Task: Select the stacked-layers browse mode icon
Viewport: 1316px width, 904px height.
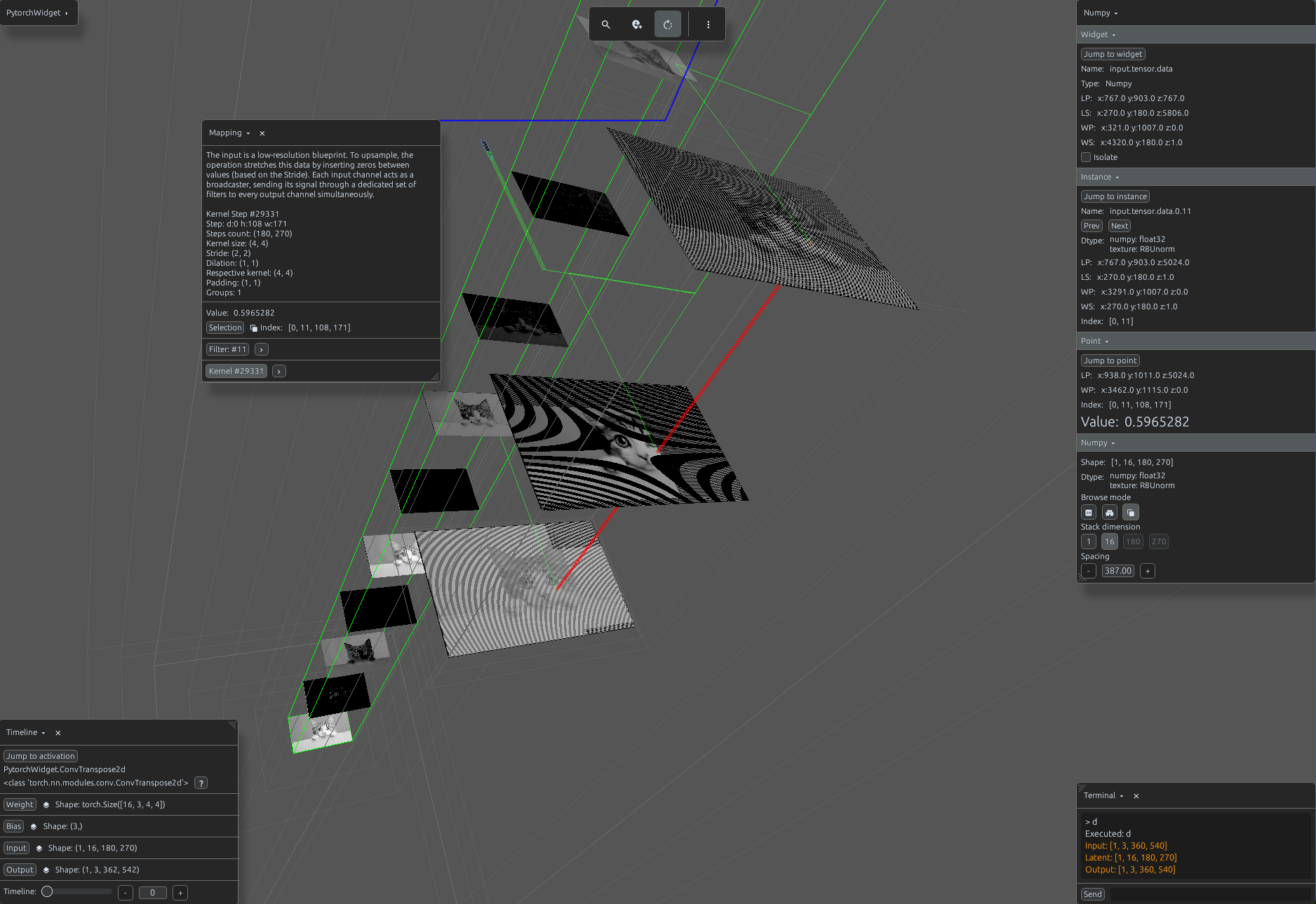Action: click(x=1130, y=513)
